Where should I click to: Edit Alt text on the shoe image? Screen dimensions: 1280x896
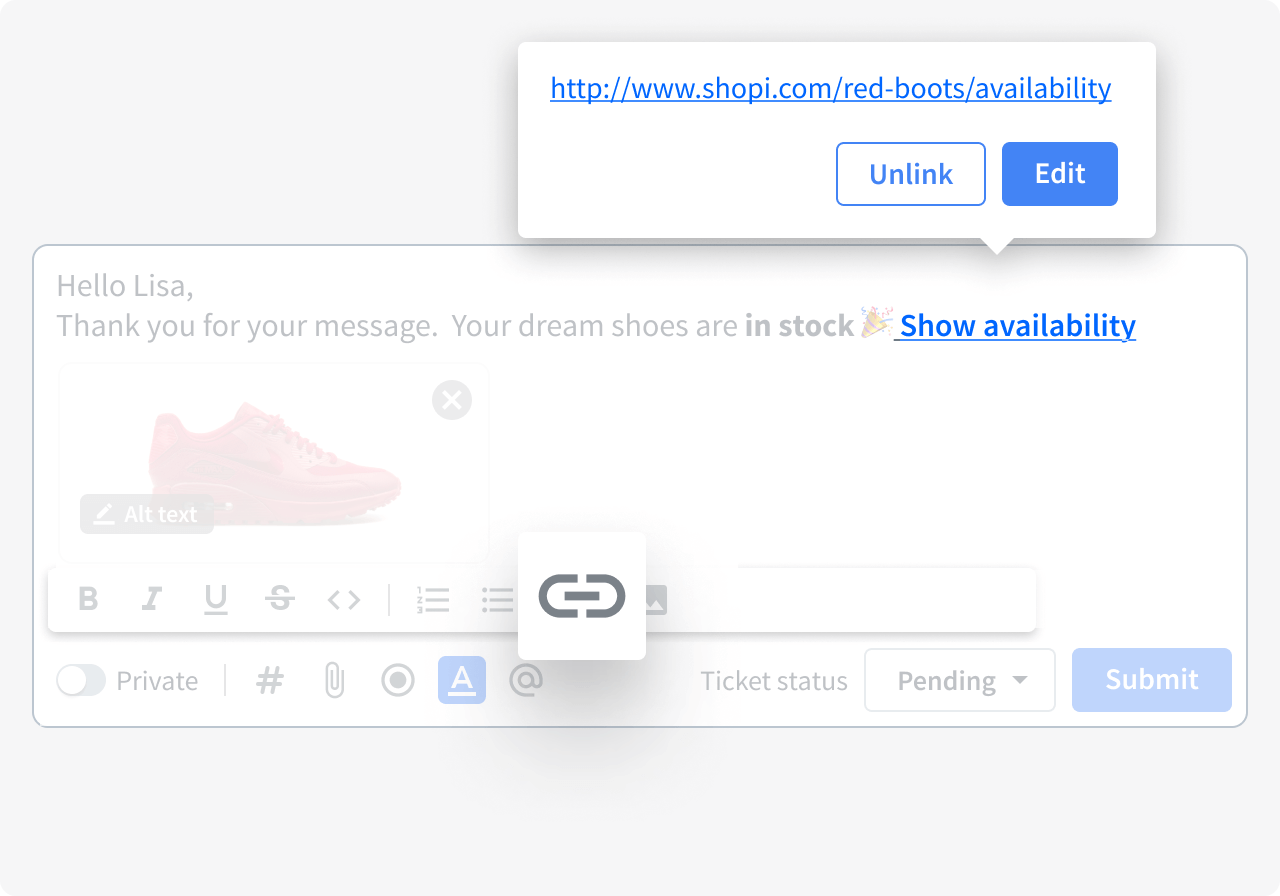[x=146, y=514]
